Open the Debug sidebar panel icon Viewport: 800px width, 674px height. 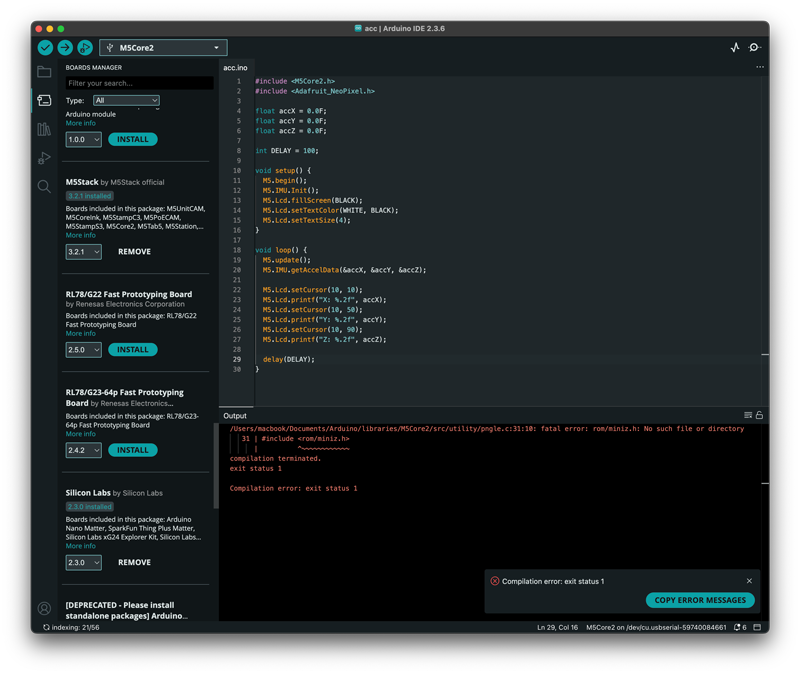(x=44, y=158)
